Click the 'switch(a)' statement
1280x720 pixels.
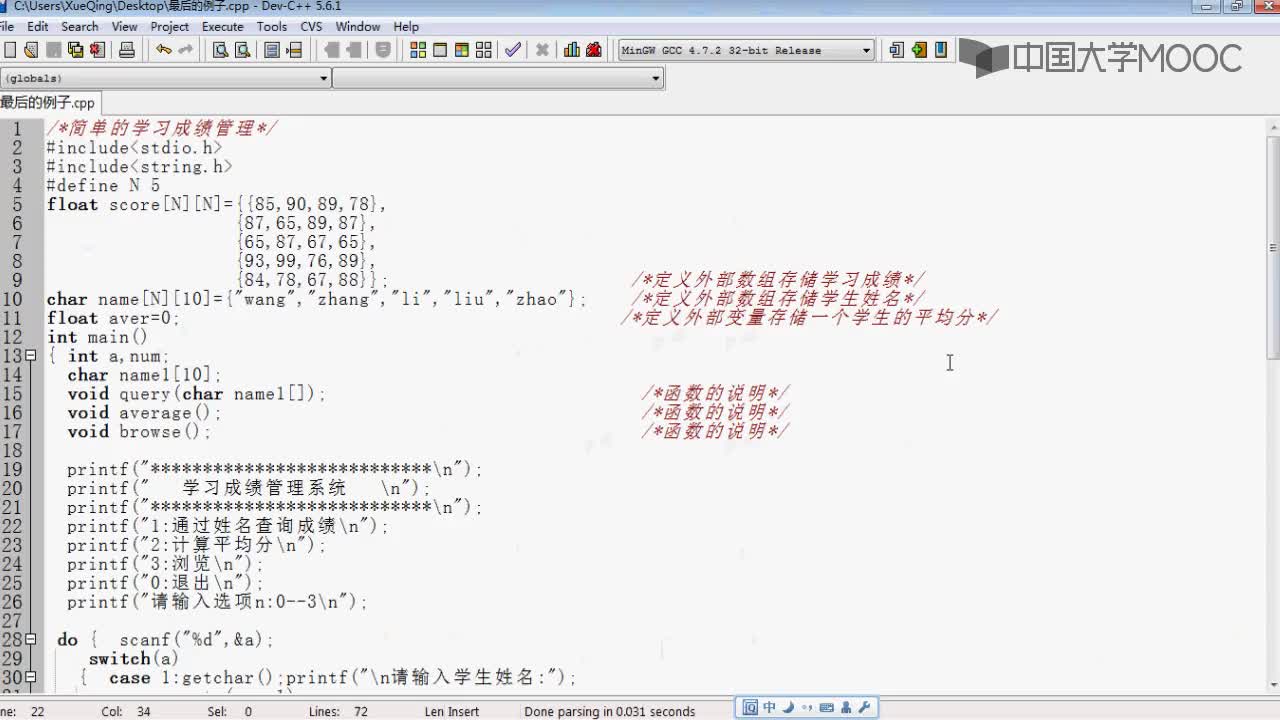(134, 659)
